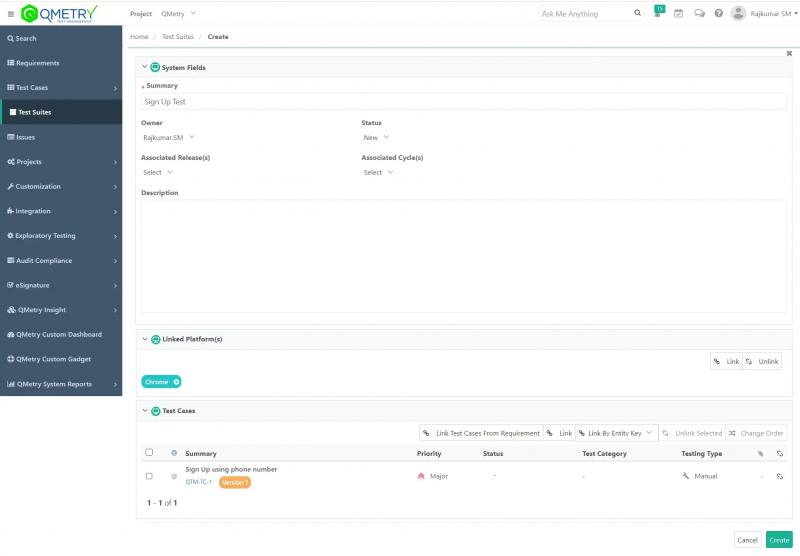Click the gear icon in table header

[174, 453]
